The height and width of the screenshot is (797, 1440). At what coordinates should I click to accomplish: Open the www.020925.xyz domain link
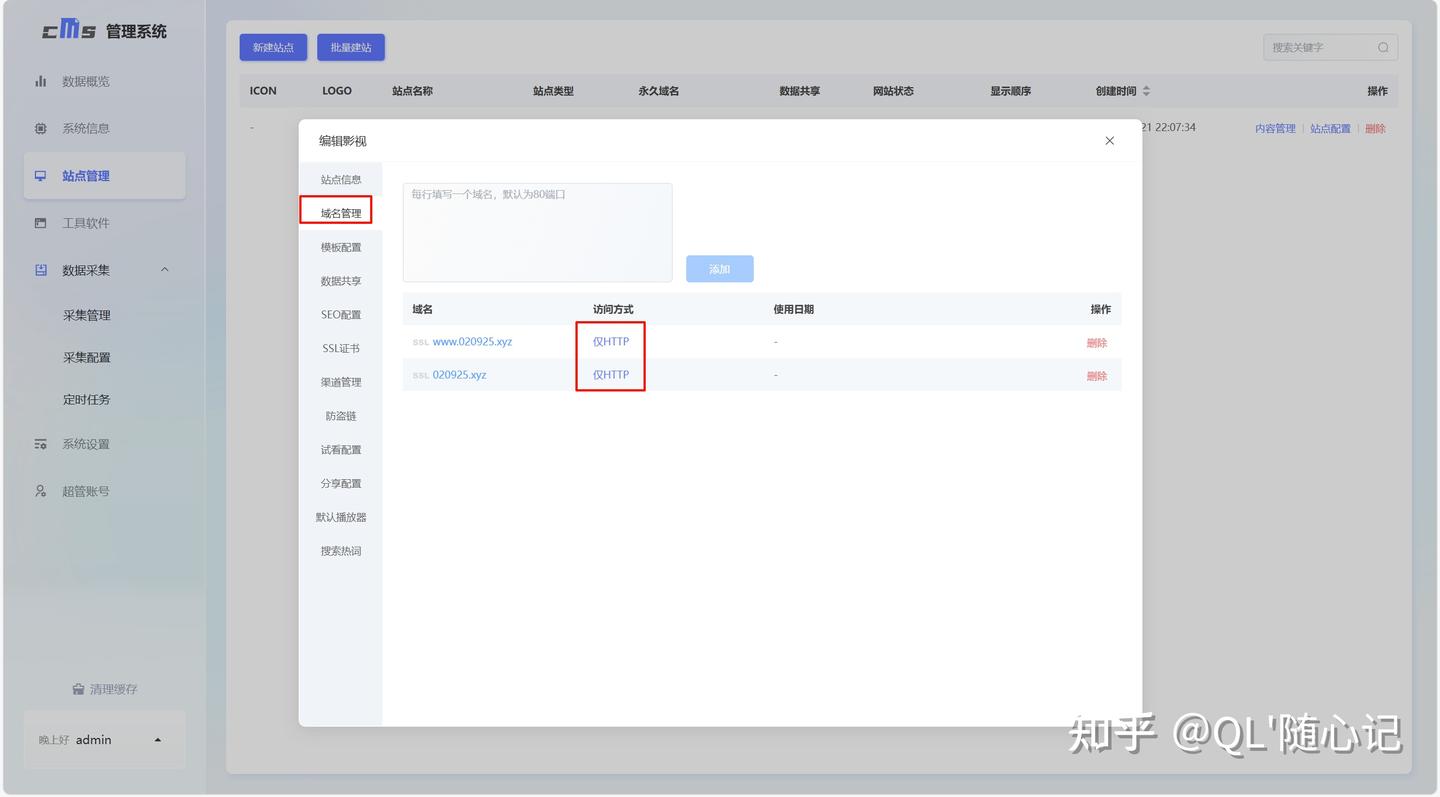[x=472, y=342]
